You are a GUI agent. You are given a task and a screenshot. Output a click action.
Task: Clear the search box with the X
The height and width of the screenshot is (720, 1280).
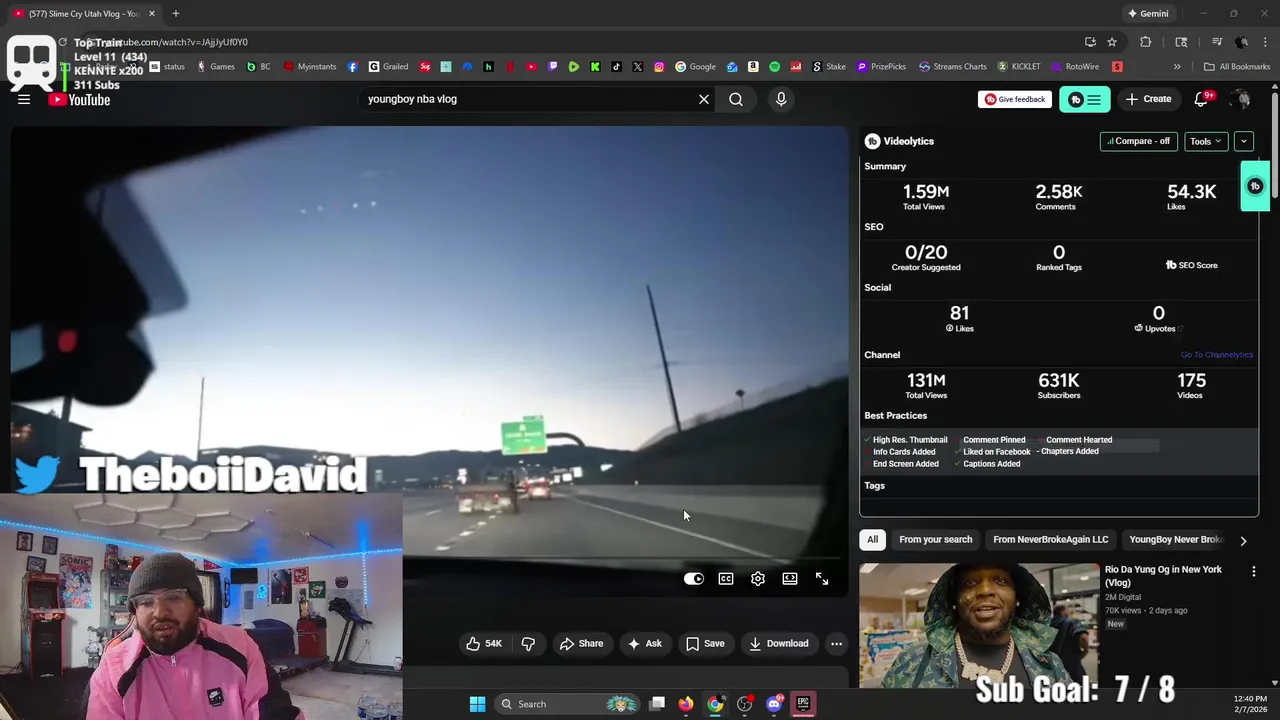[704, 99]
